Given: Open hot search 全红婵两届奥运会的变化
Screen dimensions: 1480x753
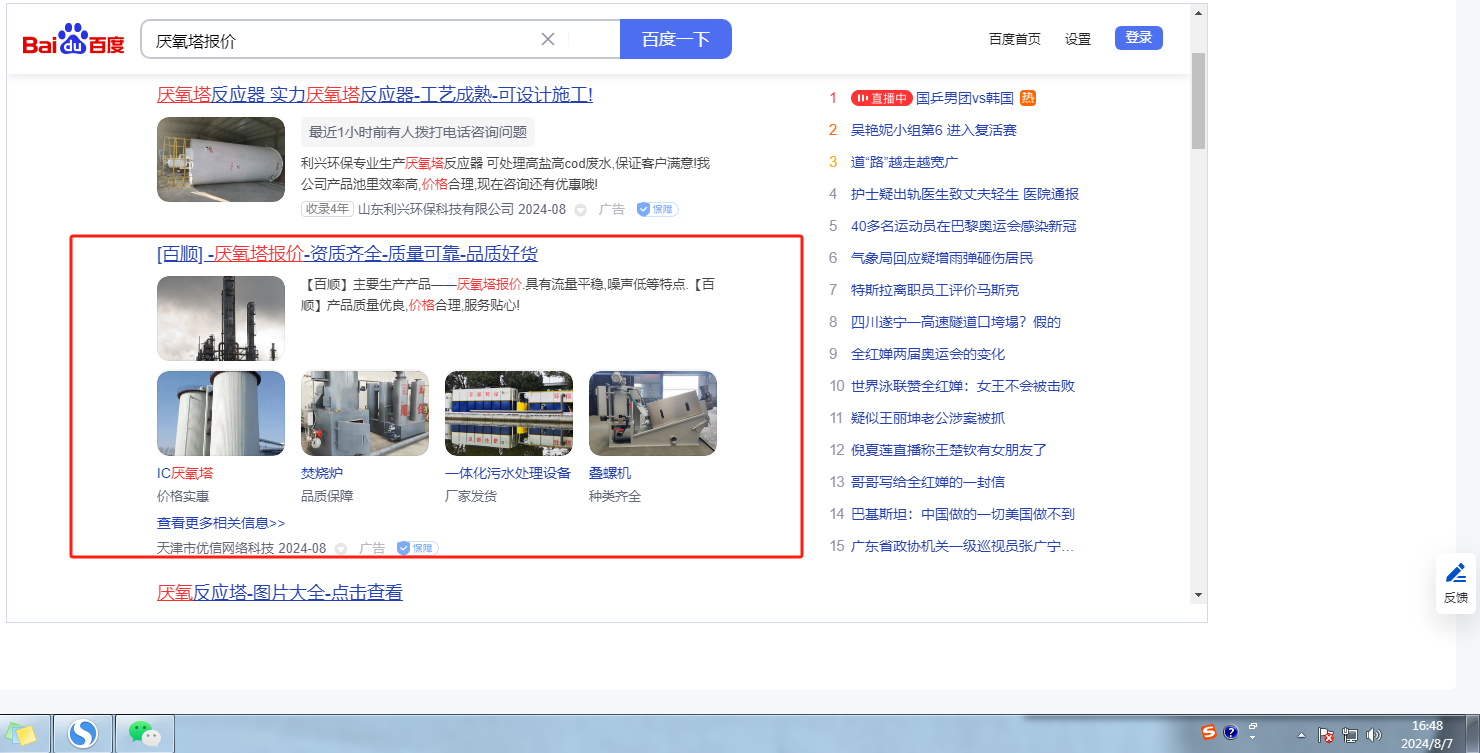Looking at the screenshot, I should pyautogui.click(x=928, y=354).
